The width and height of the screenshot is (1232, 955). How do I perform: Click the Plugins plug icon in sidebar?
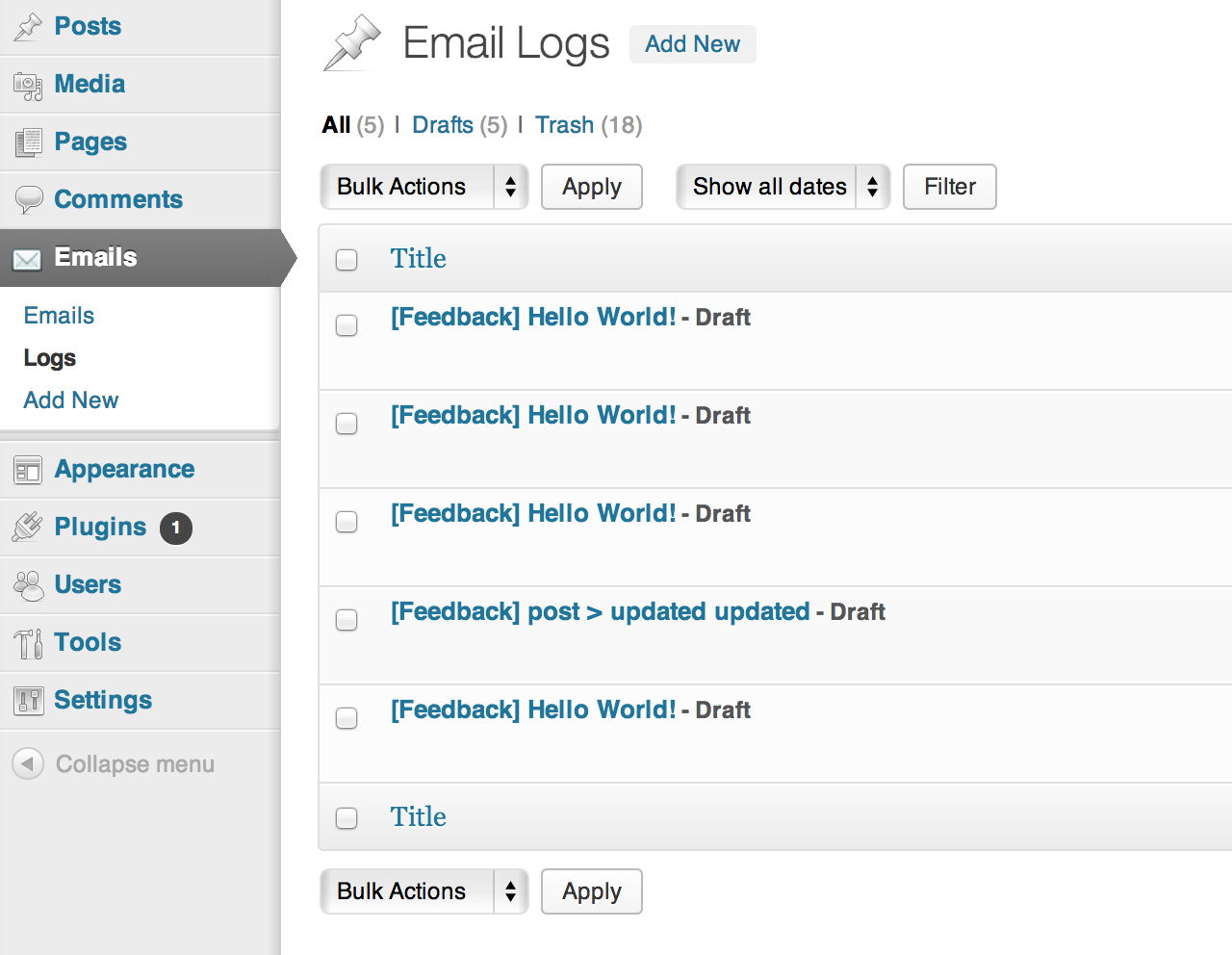(x=28, y=527)
